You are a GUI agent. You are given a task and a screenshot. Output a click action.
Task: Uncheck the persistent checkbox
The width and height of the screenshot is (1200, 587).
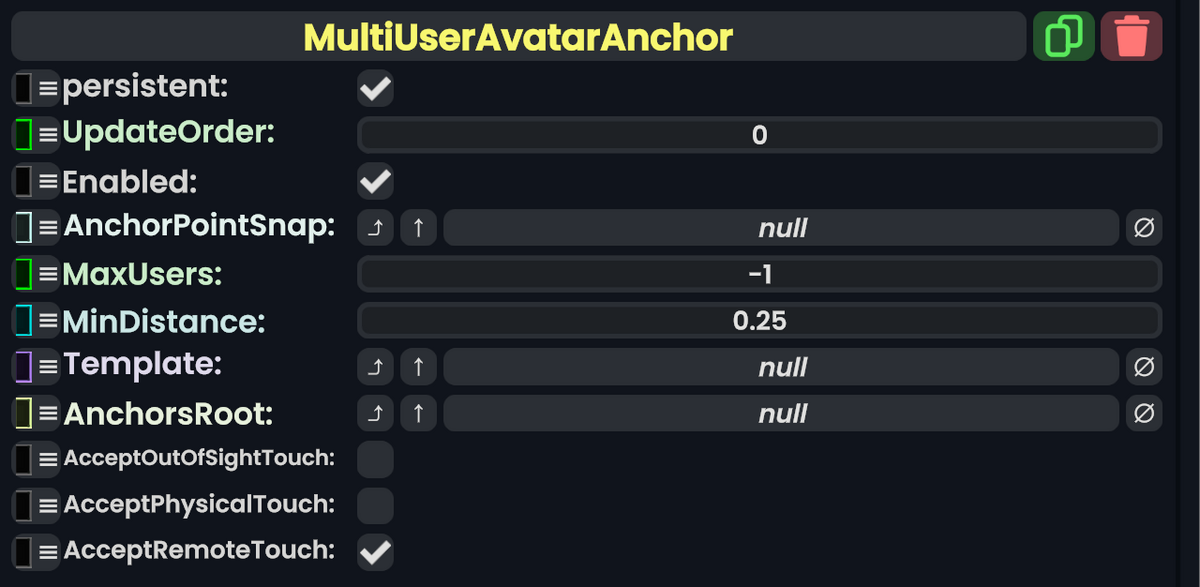(375, 88)
